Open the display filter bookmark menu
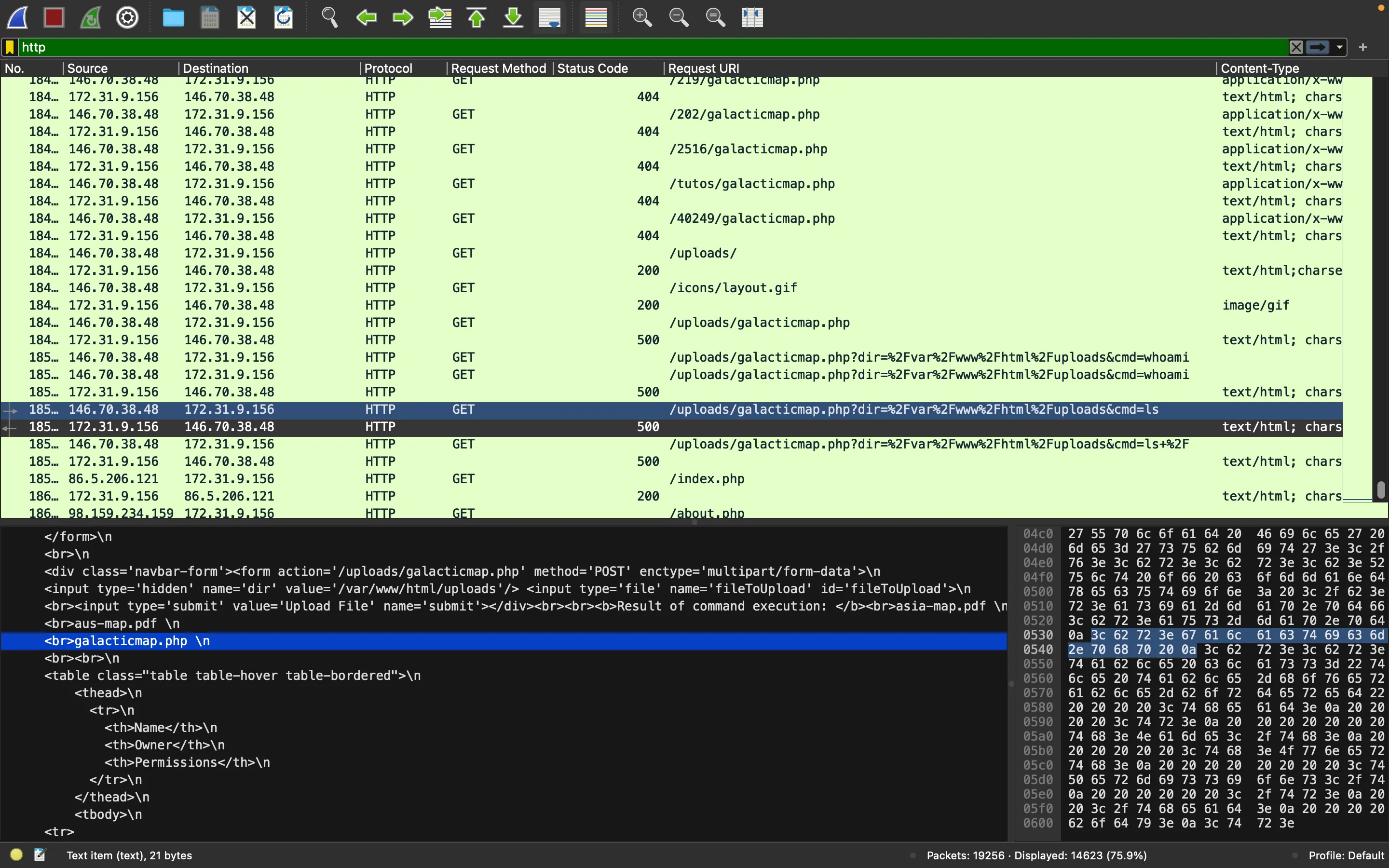This screenshot has height=868, width=1389. point(10,47)
